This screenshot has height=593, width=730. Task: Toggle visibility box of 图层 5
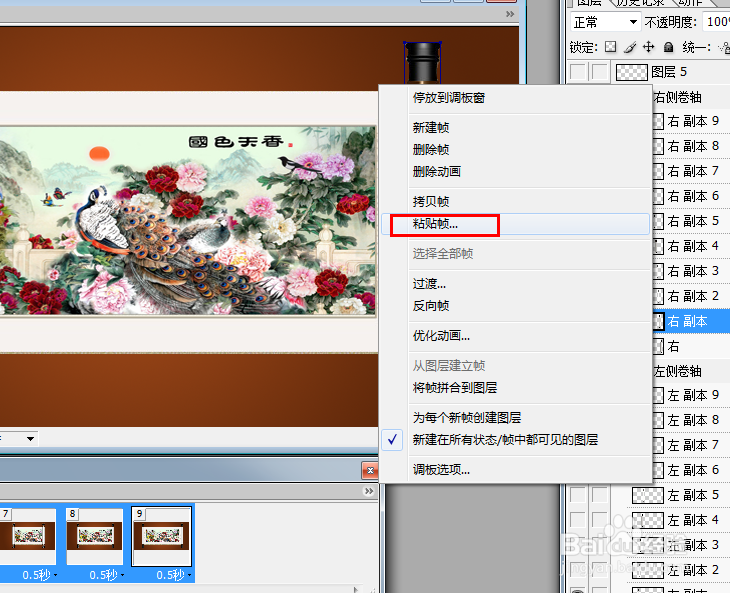pos(578,72)
